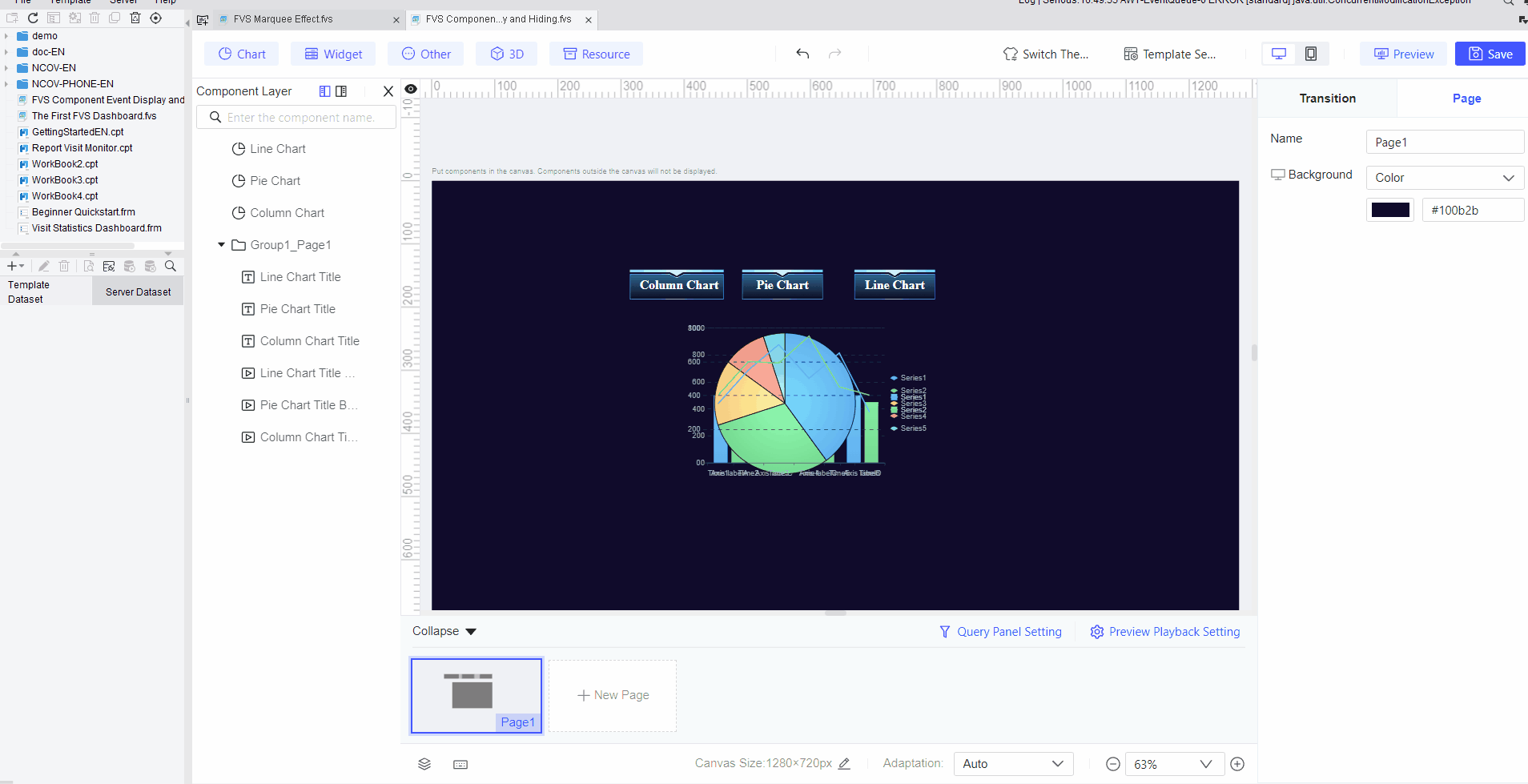Screen dimensions: 1528x784
Task: Open the Background Color type dropdown
Action: [1445, 178]
